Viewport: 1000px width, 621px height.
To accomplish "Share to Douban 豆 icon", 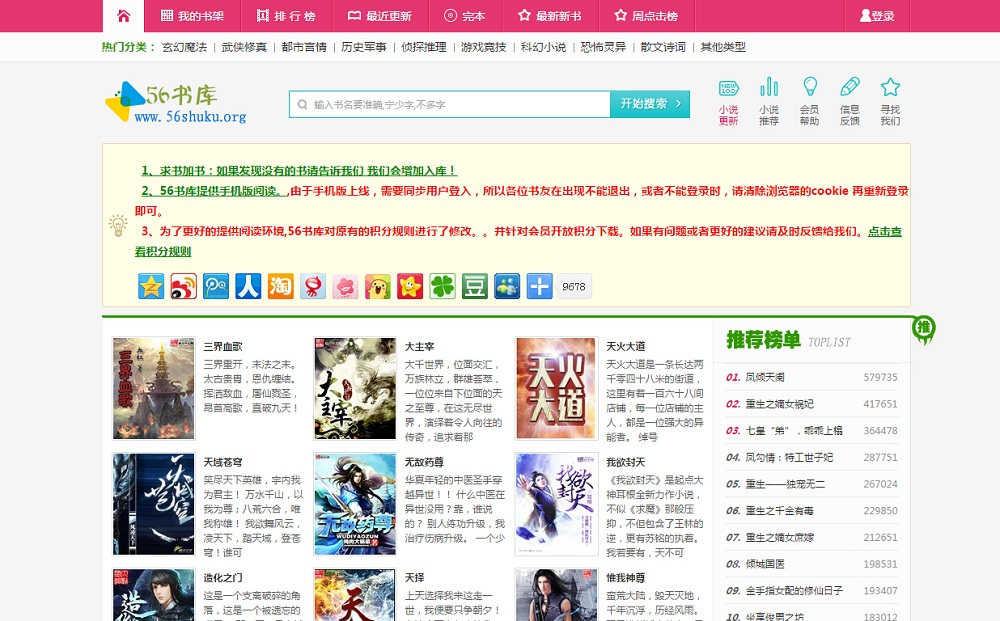I will click(474, 286).
